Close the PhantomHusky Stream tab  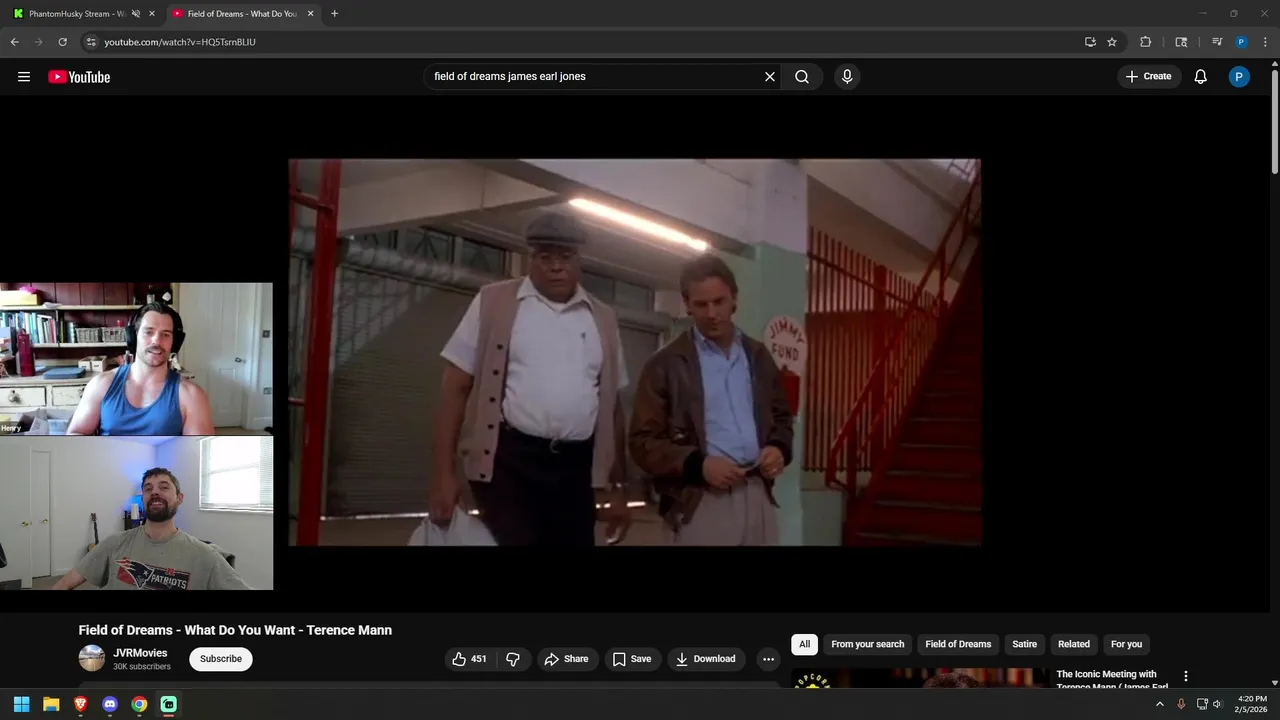click(152, 14)
